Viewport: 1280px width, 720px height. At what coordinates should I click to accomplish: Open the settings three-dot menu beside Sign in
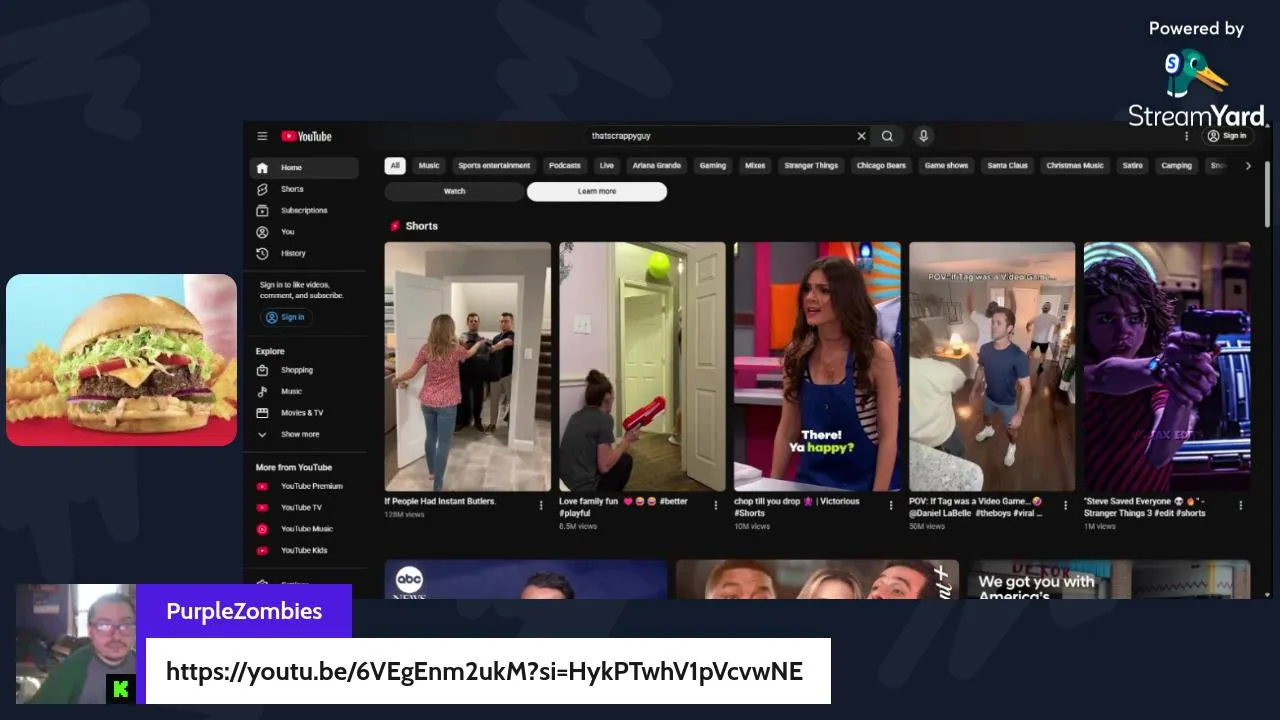pos(1187,136)
